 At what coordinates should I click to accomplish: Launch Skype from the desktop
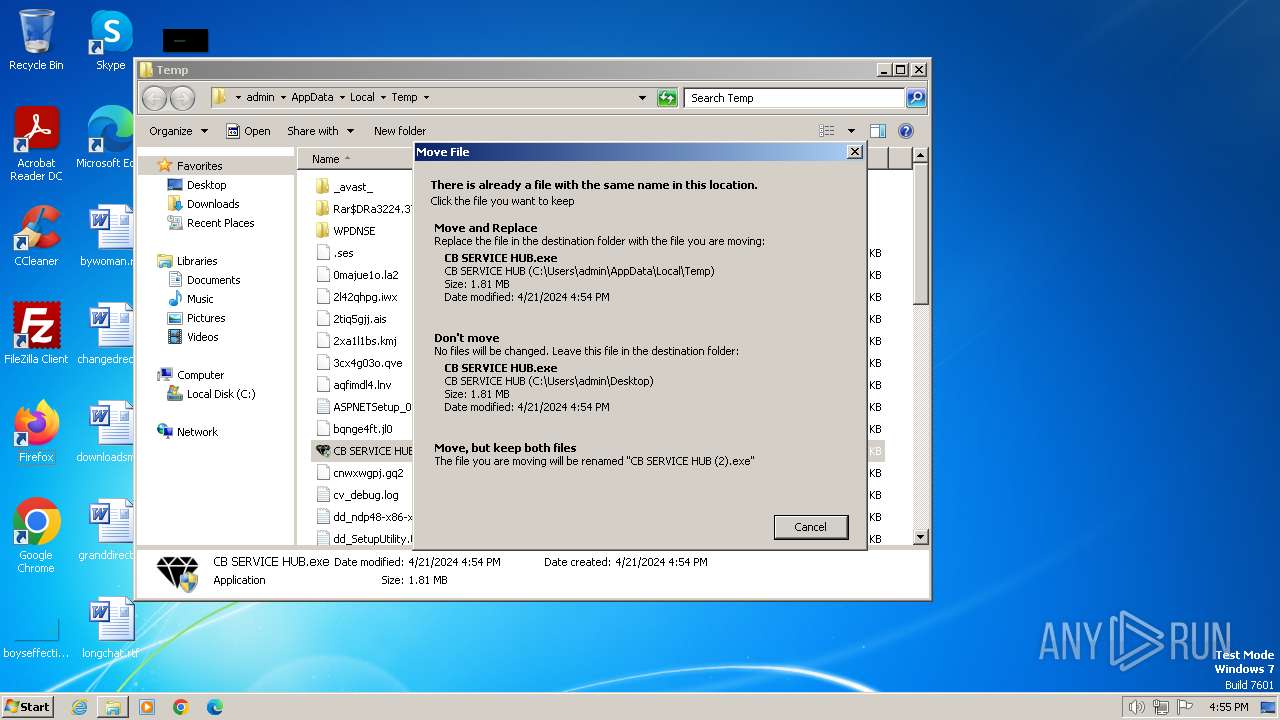pyautogui.click(x=110, y=40)
